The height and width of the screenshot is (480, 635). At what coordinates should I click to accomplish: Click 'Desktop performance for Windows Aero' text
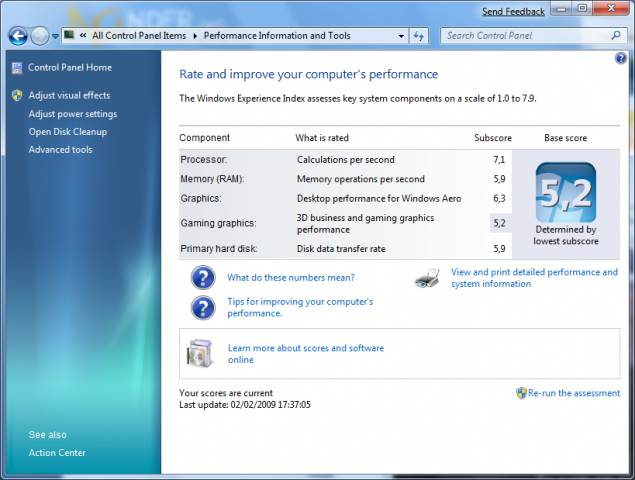click(x=379, y=198)
